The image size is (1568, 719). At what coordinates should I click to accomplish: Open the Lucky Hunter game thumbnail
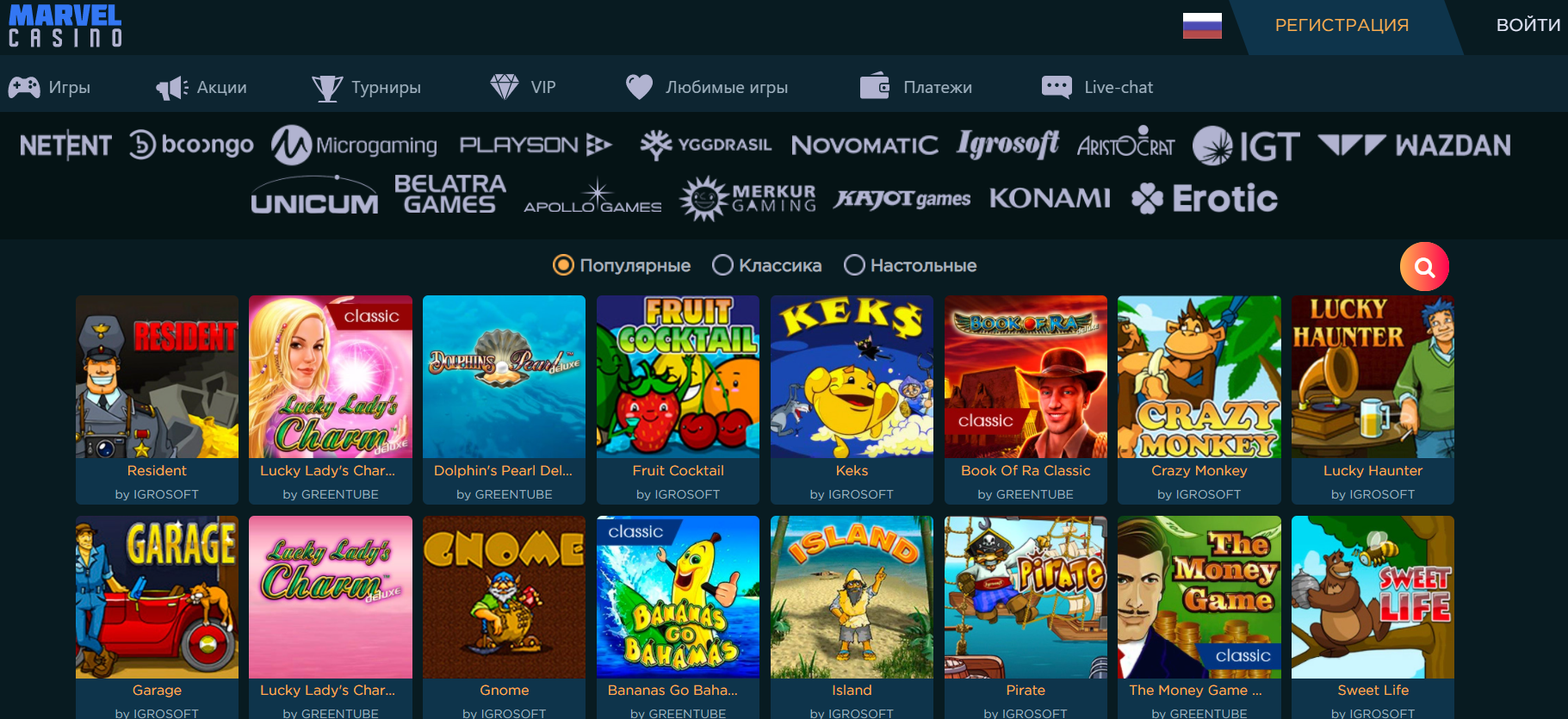point(1373,377)
